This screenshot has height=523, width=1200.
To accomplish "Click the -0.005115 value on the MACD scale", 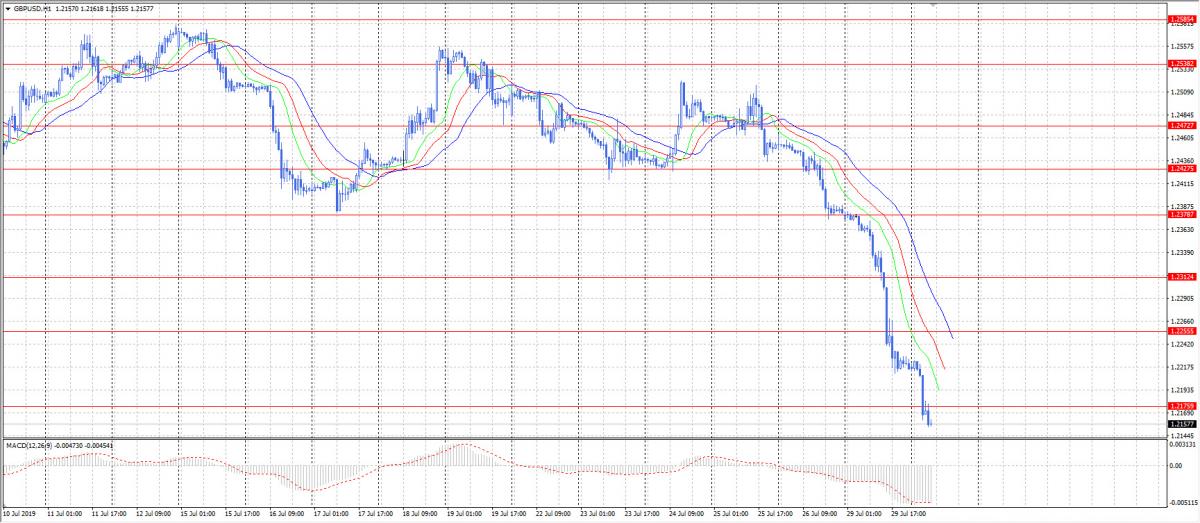I will coord(1183,504).
